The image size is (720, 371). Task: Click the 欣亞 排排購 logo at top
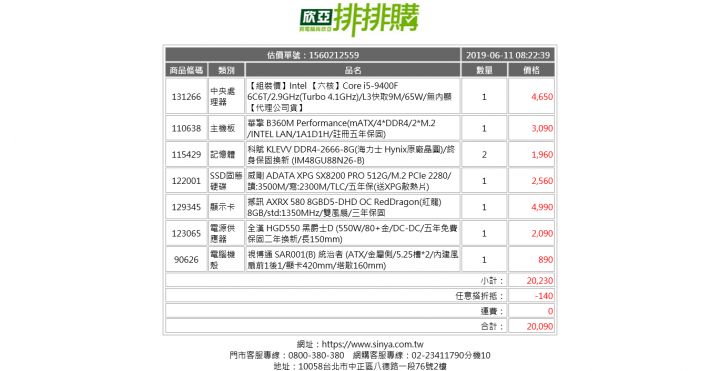pyautogui.click(x=360, y=19)
